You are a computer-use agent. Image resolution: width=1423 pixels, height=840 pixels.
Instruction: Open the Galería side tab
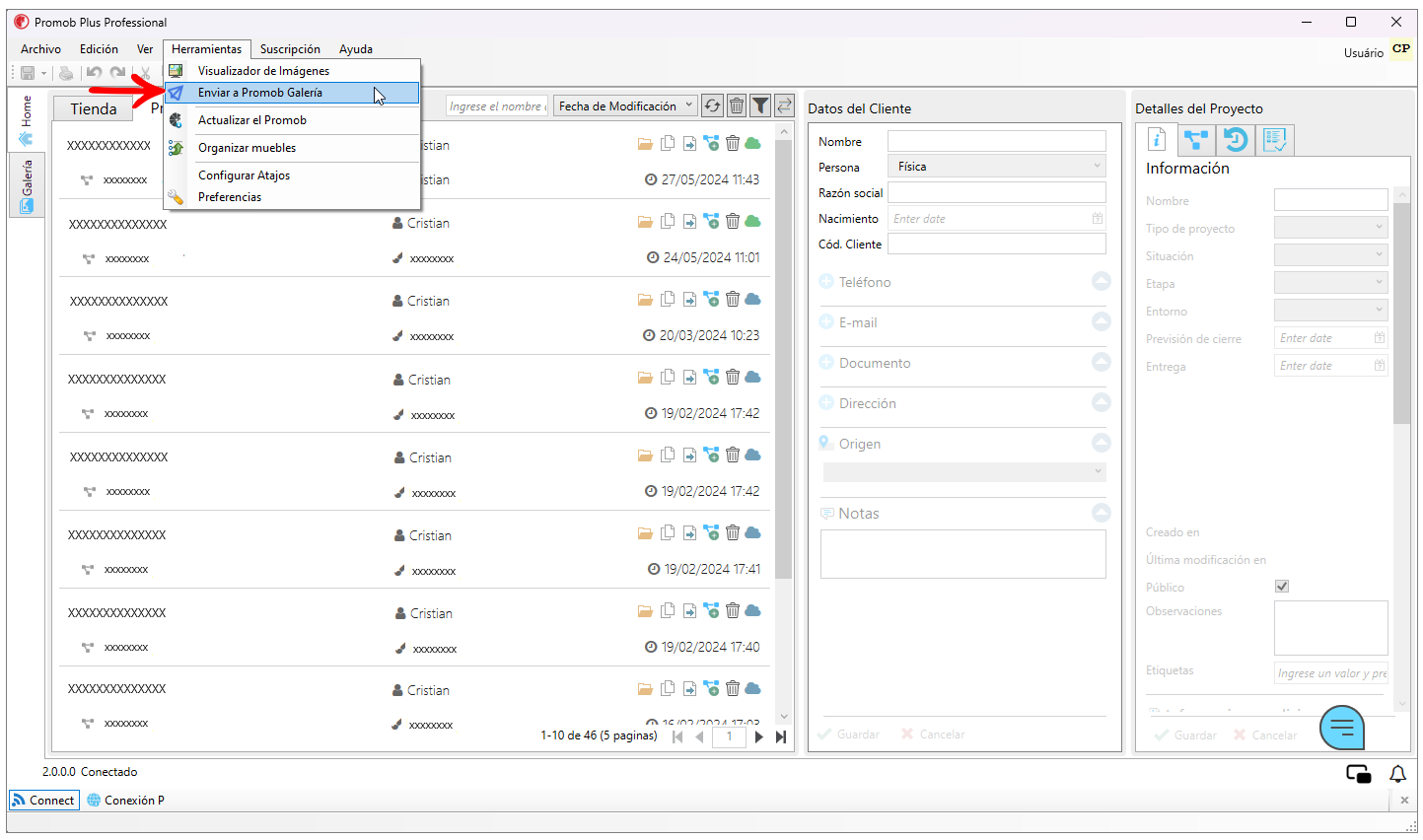coord(27,185)
